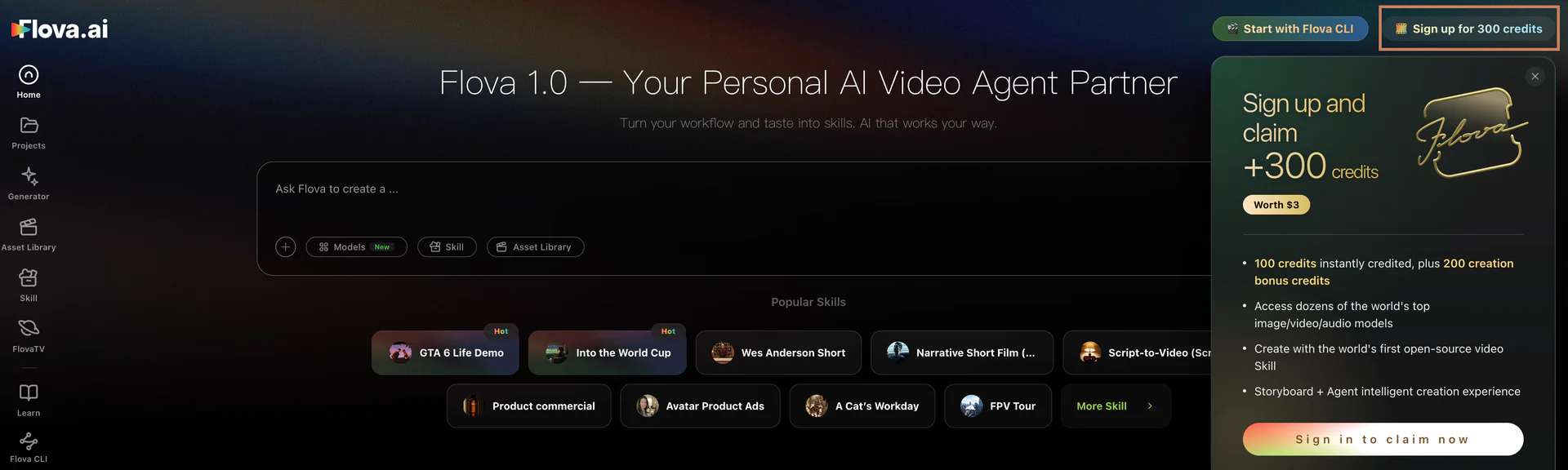Click the Worth $3 badge
The width and height of the screenshot is (1568, 470).
[1276, 205]
